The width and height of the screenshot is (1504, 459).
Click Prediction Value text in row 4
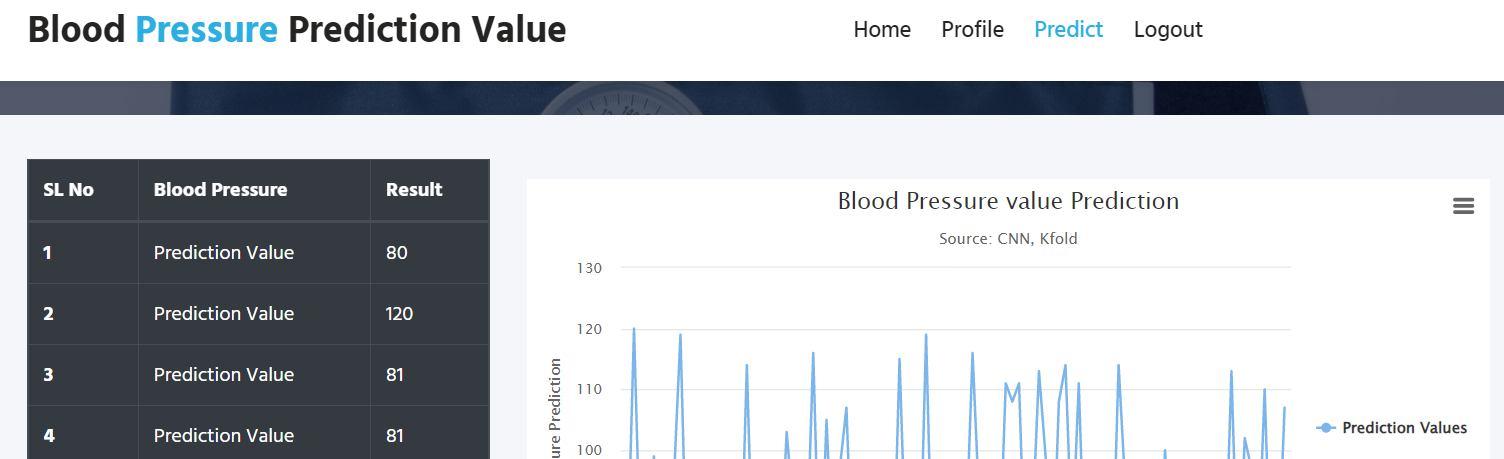[x=224, y=436]
